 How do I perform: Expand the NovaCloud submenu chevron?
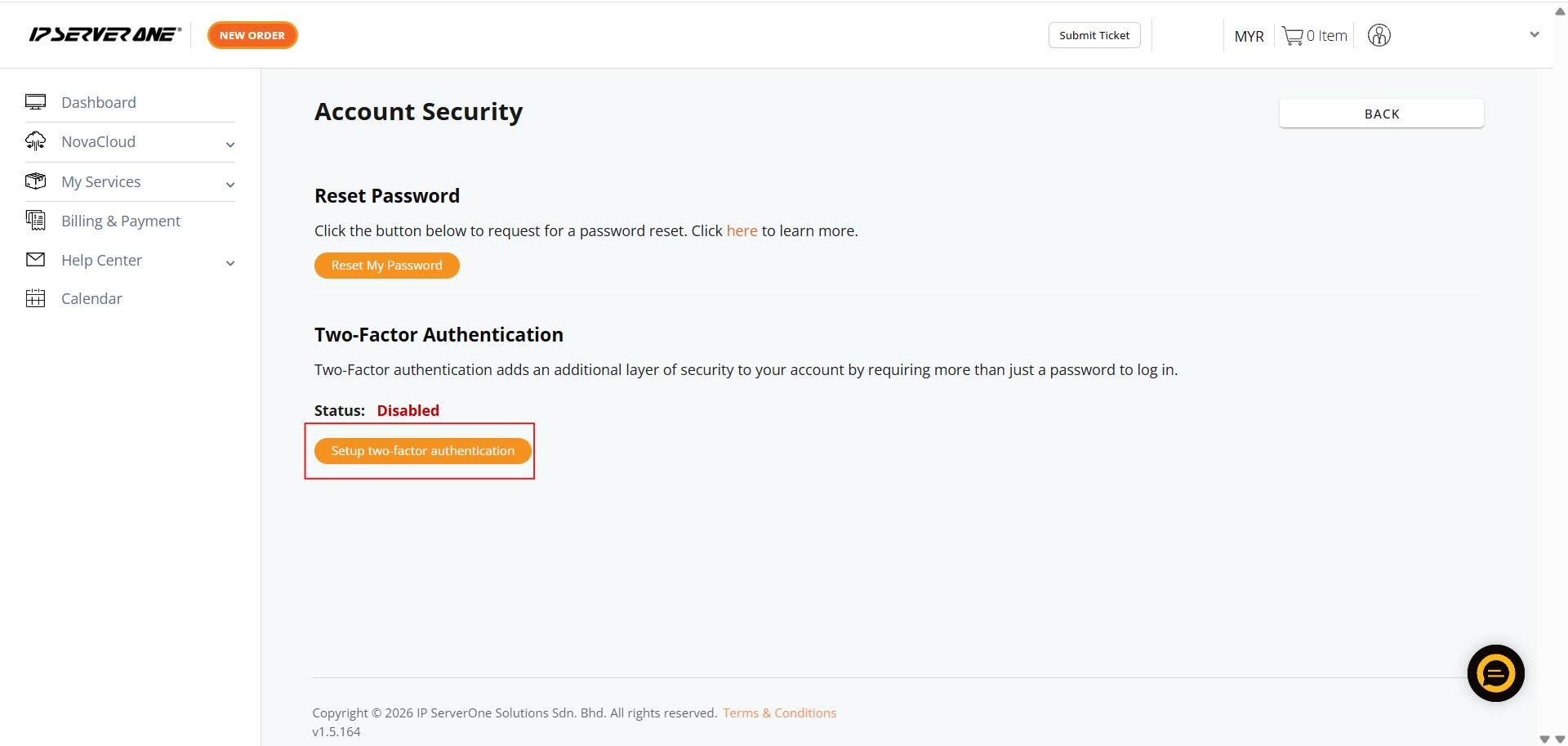point(230,145)
